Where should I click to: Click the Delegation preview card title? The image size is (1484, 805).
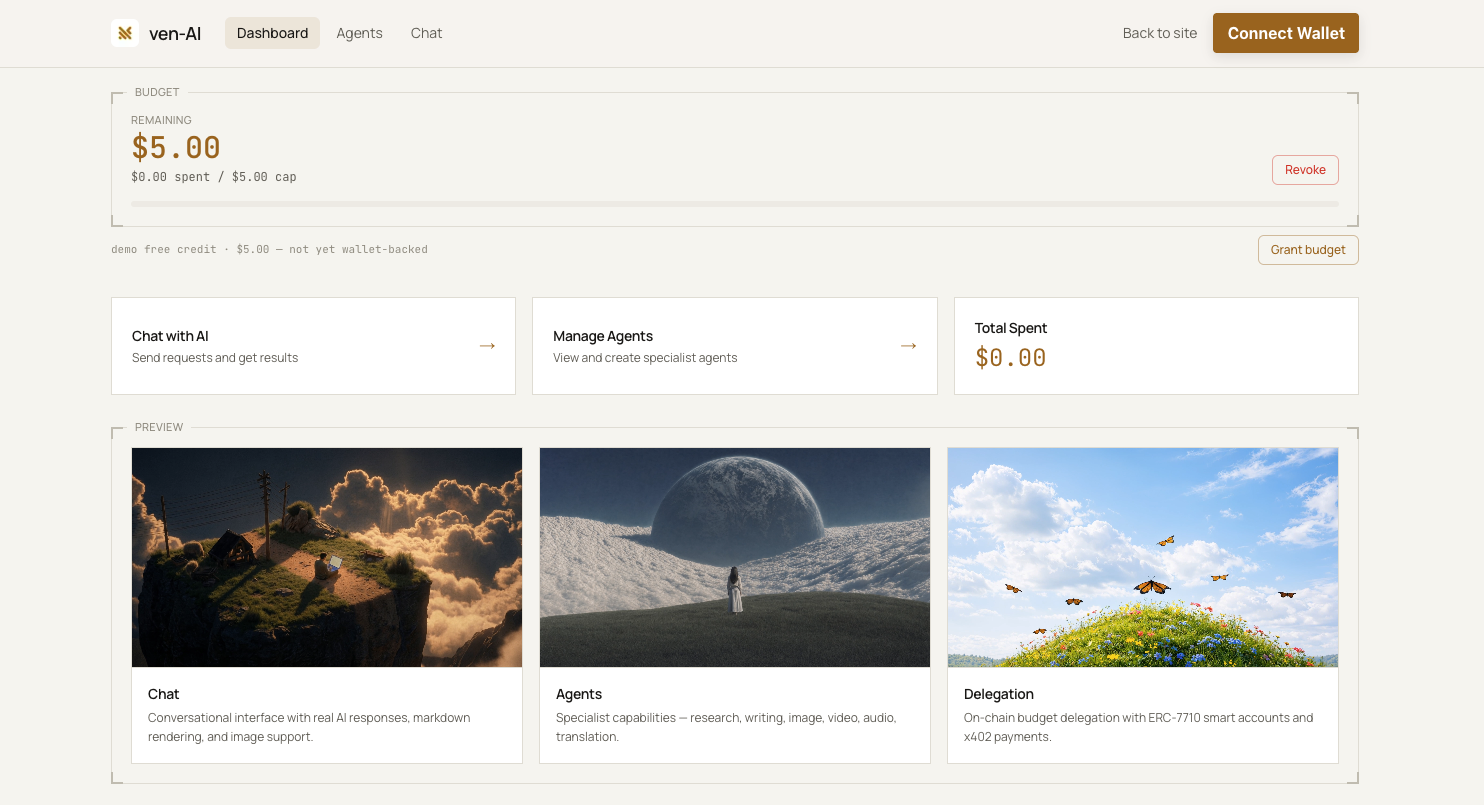[x=999, y=694]
